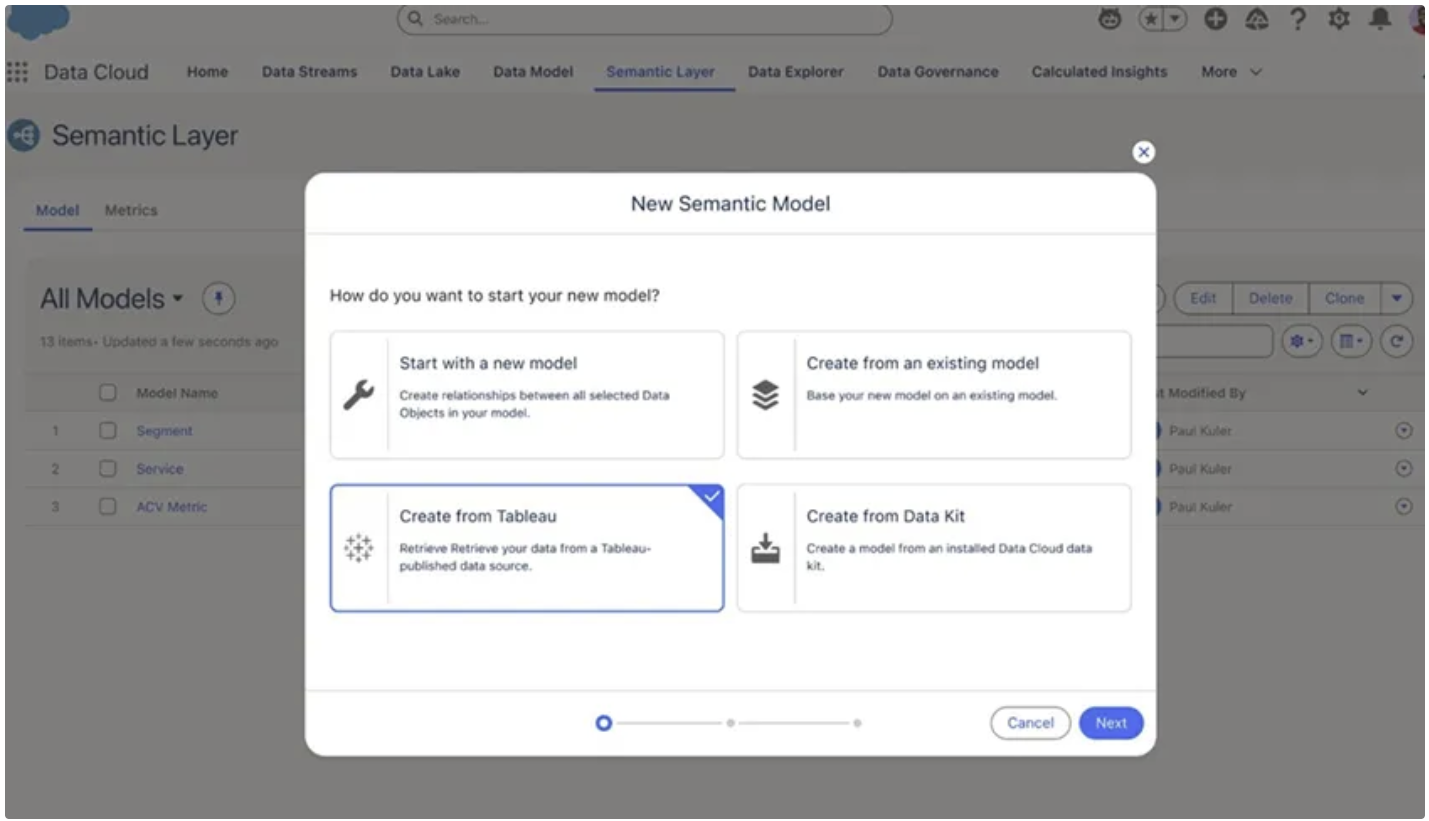
Task: Select the Create from Tableau card
Action: [527, 548]
